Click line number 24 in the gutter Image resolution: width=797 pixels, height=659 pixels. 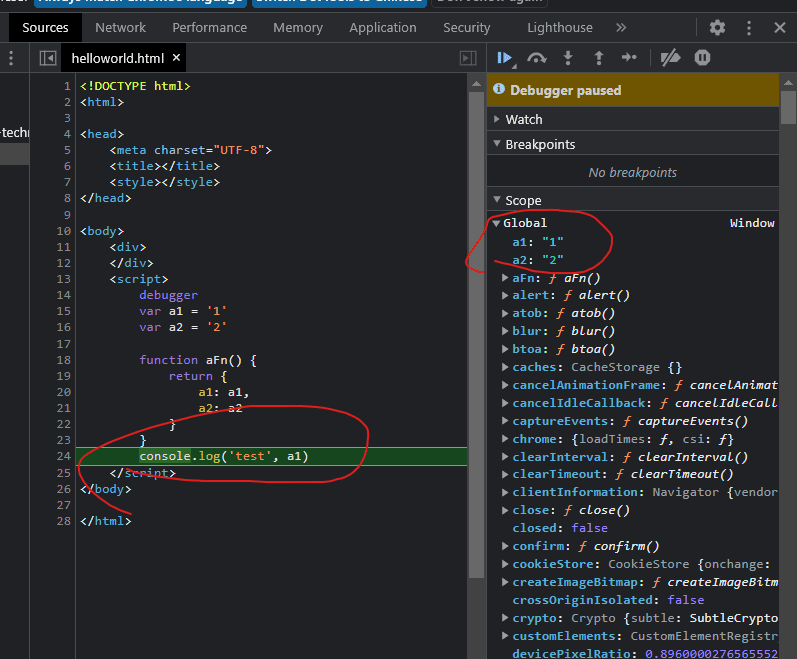63,456
